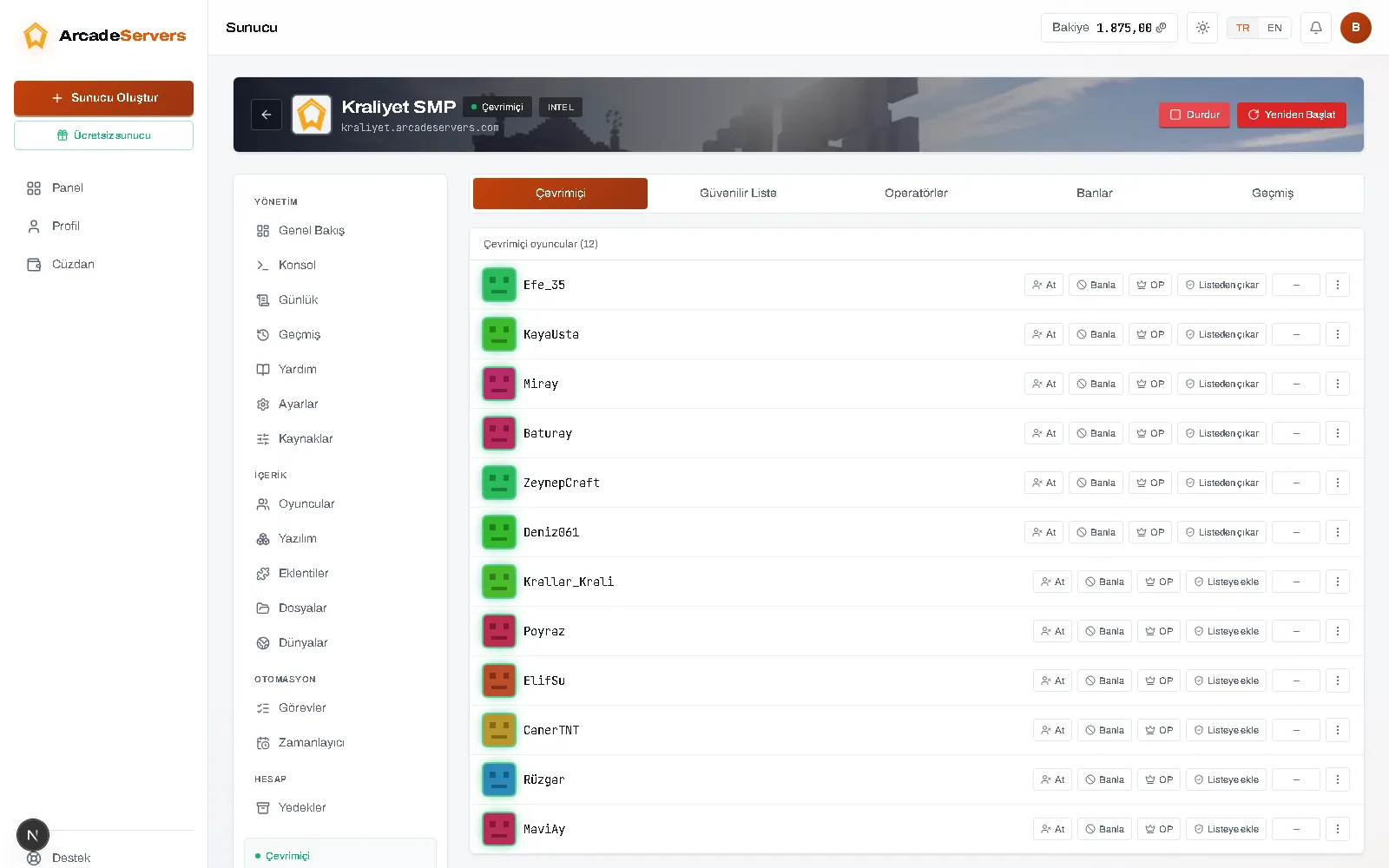Open the three-dot menu for Poyraz
Image resolution: width=1389 pixels, height=868 pixels.
point(1338,631)
